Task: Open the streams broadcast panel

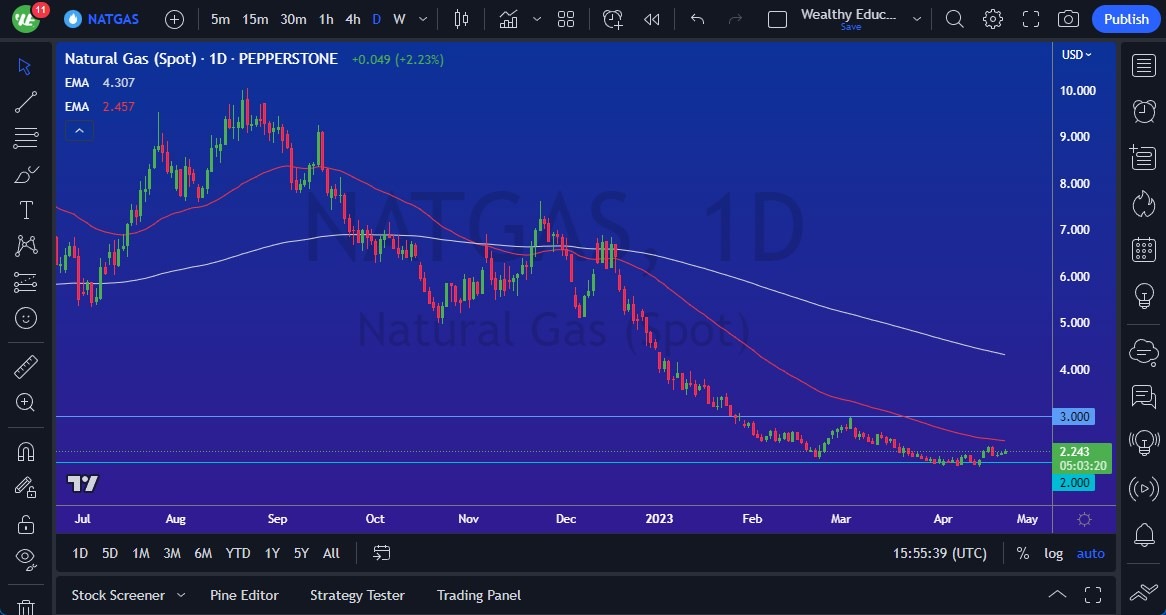Action: 1144,488
